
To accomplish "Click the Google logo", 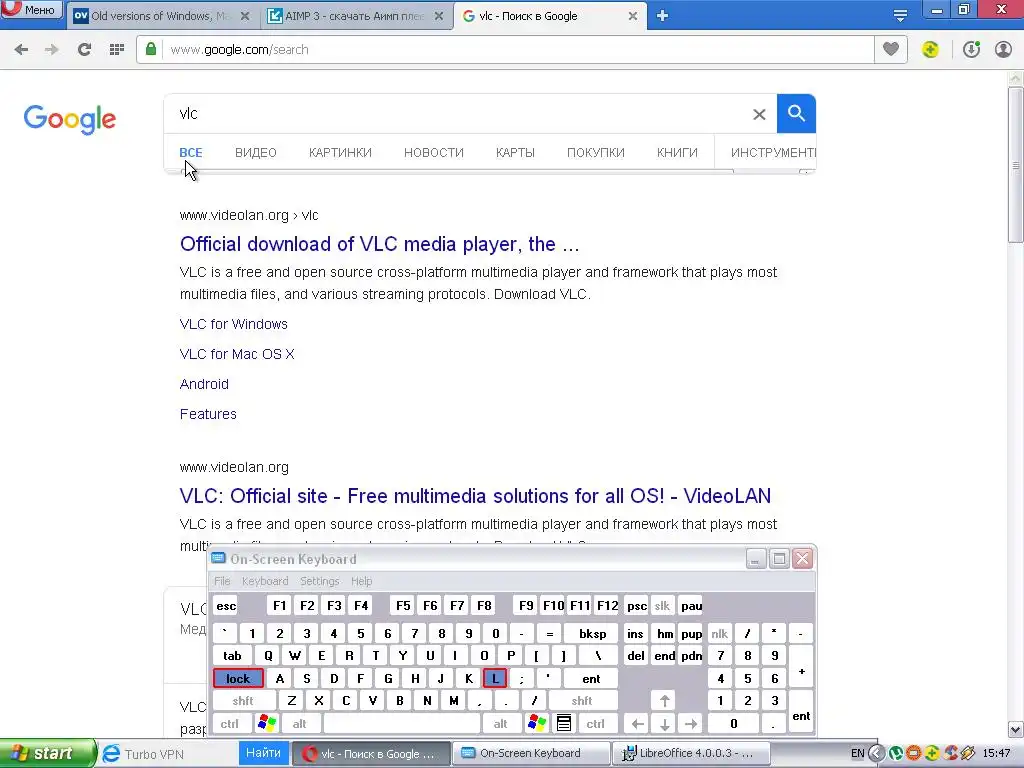I will tap(70, 119).
